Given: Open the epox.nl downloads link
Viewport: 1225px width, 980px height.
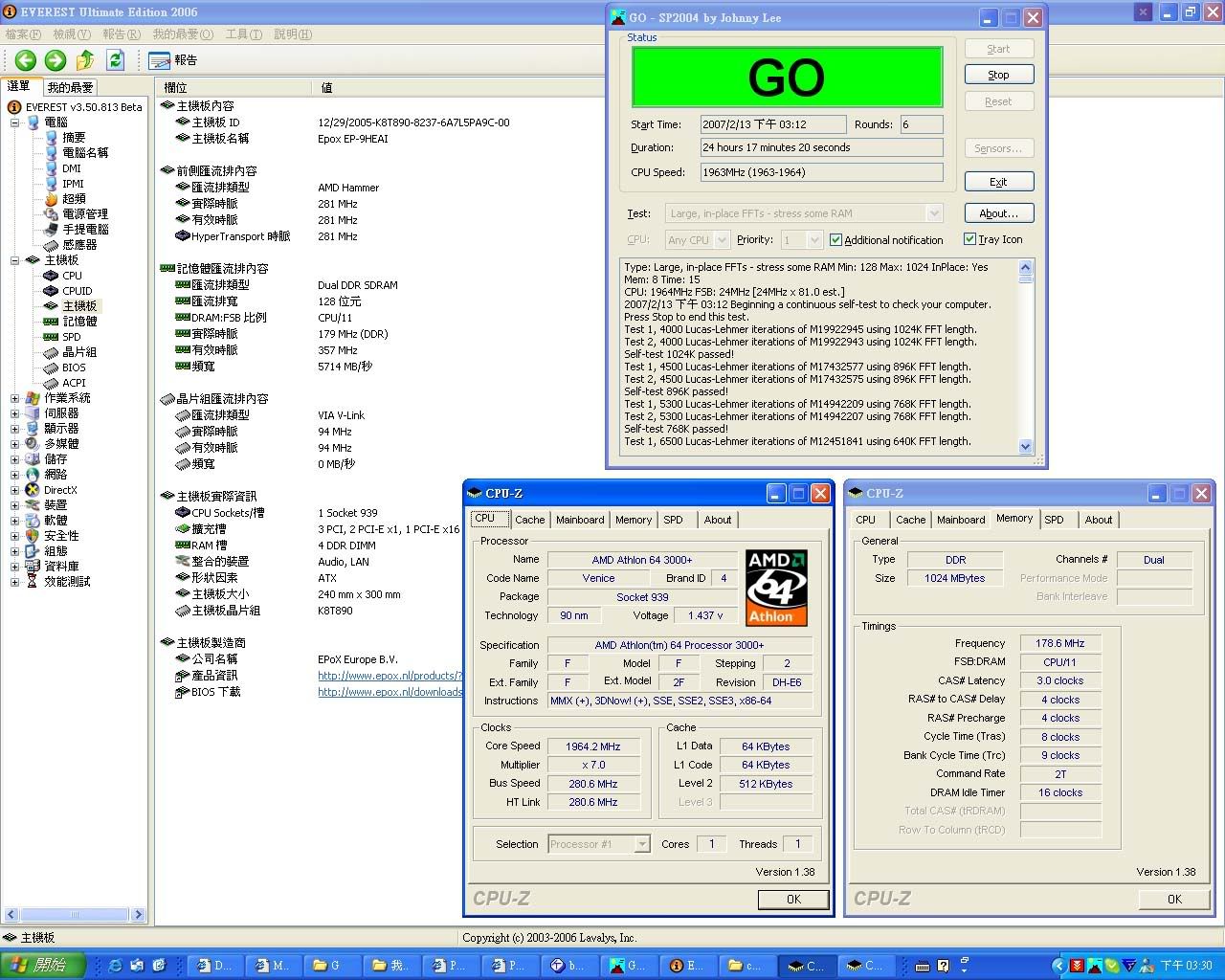Looking at the screenshot, I should (x=390, y=692).
